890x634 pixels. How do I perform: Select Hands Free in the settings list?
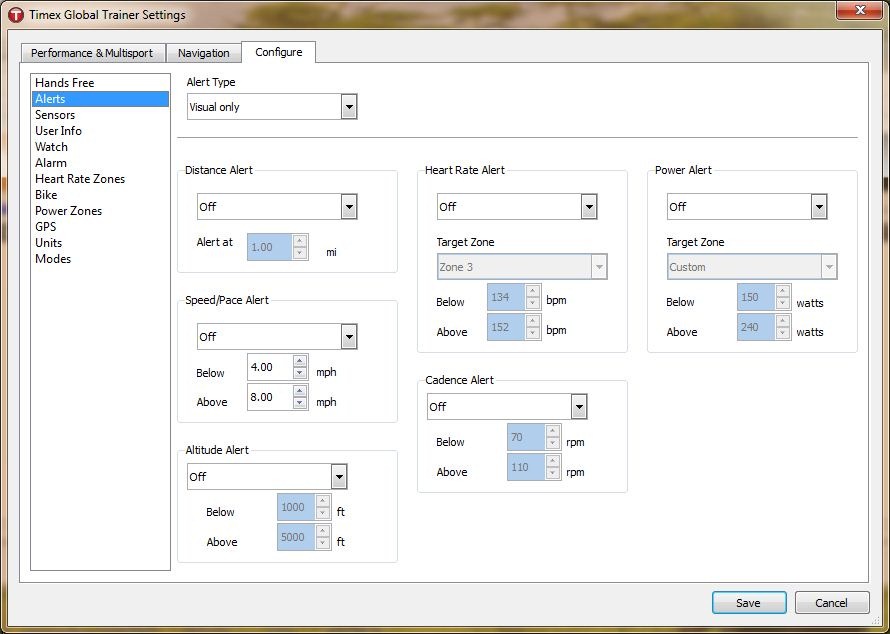[x=100, y=83]
